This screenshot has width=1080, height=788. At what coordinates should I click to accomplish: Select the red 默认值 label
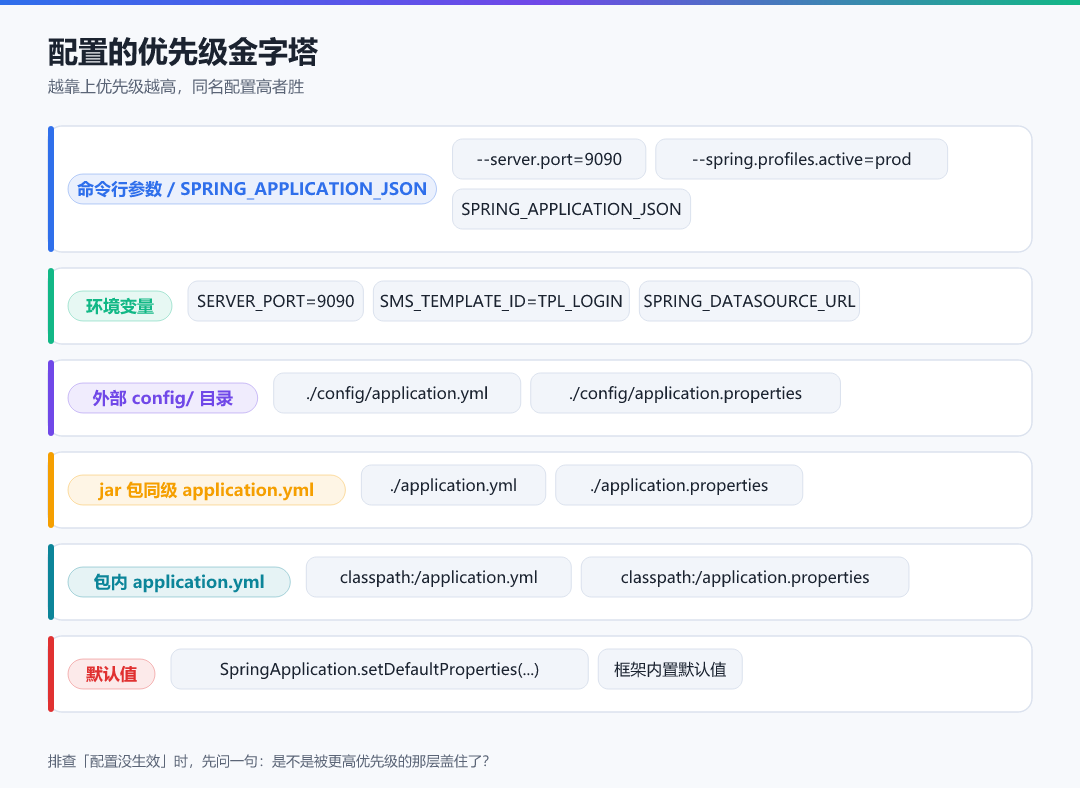point(112,674)
